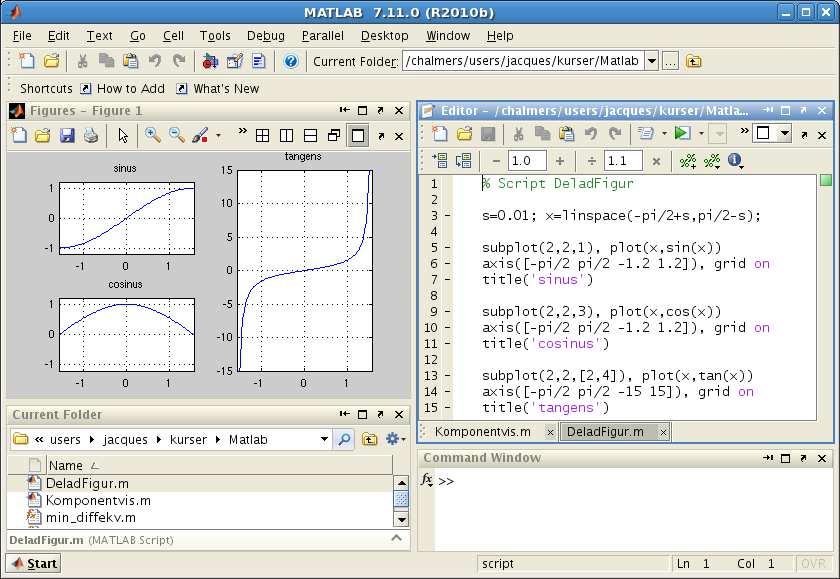840x579 pixels.
Task: Launch Simulink from main toolbar
Action: 210,61
